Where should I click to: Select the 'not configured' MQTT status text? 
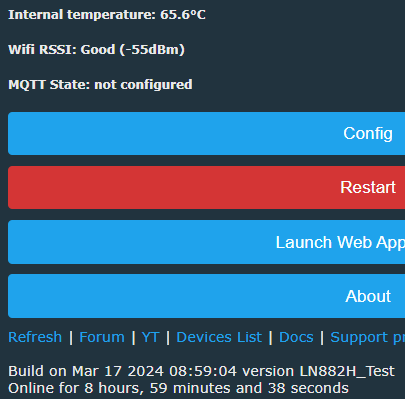click(143, 85)
